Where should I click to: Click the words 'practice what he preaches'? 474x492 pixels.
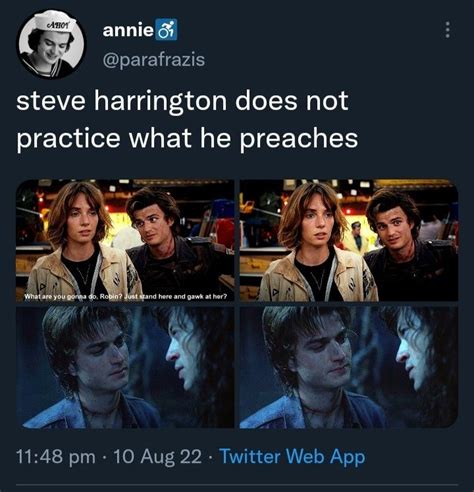tap(187, 138)
